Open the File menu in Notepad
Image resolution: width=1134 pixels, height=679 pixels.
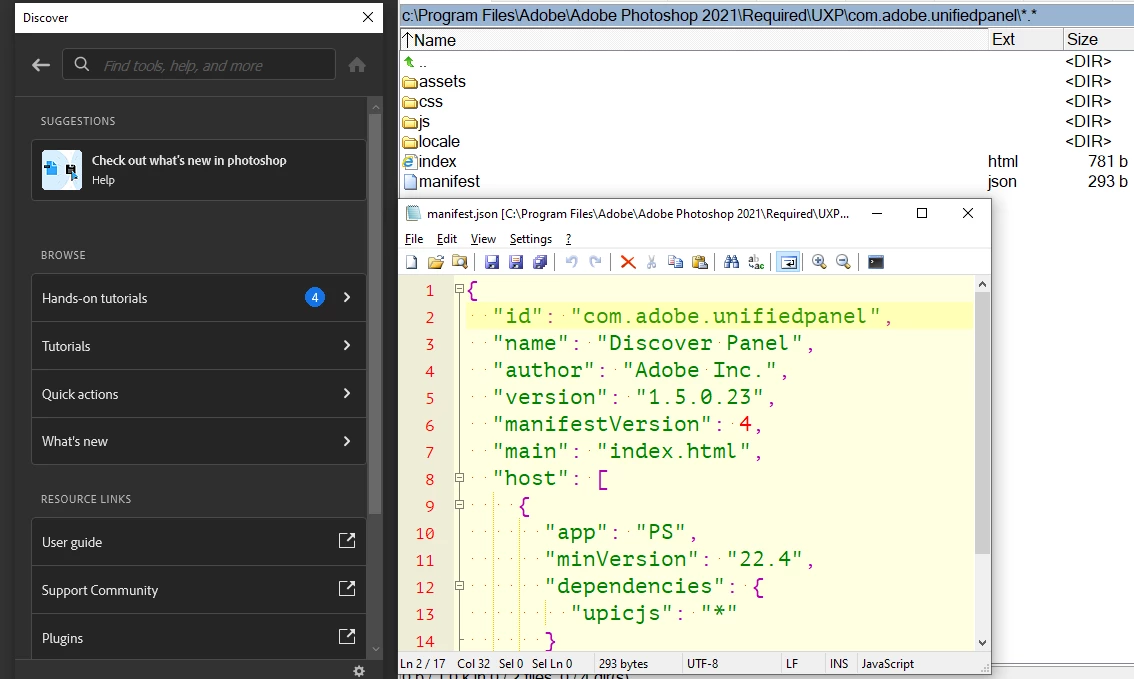(x=414, y=239)
